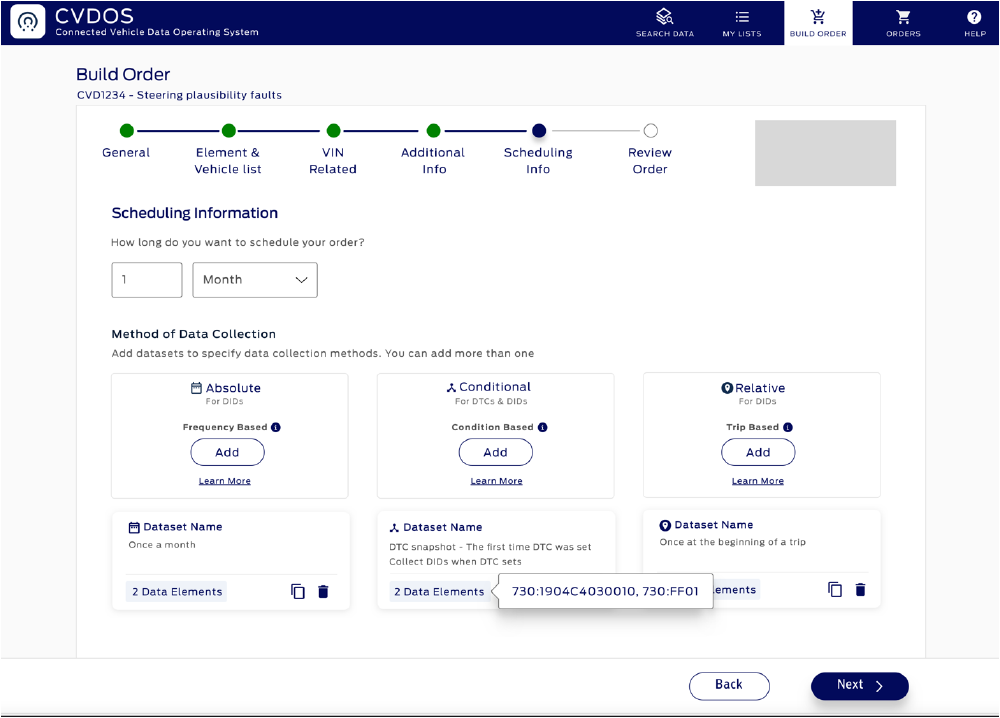Viewport: 1000px width, 718px height.
Task: Open Orders cart in top navigation
Action: pyautogui.click(x=903, y=23)
